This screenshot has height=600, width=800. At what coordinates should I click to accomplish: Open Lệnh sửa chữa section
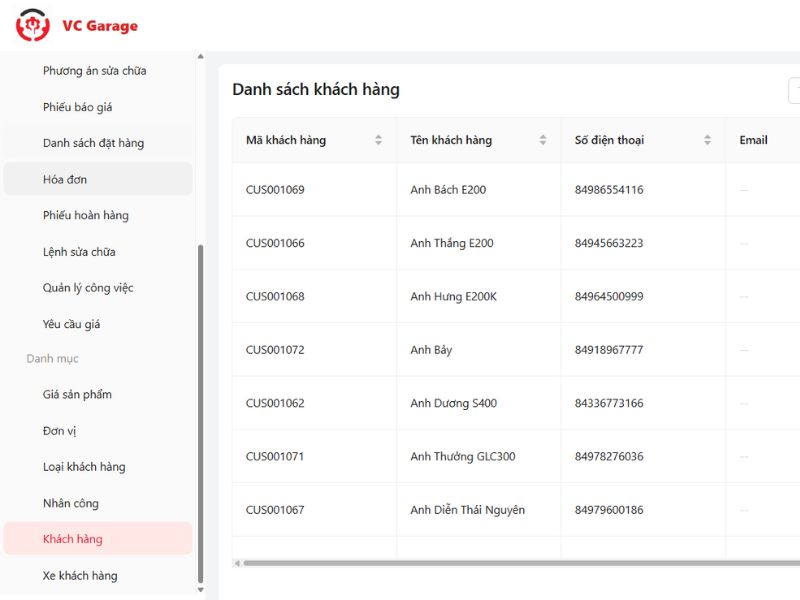pyautogui.click(x=79, y=252)
